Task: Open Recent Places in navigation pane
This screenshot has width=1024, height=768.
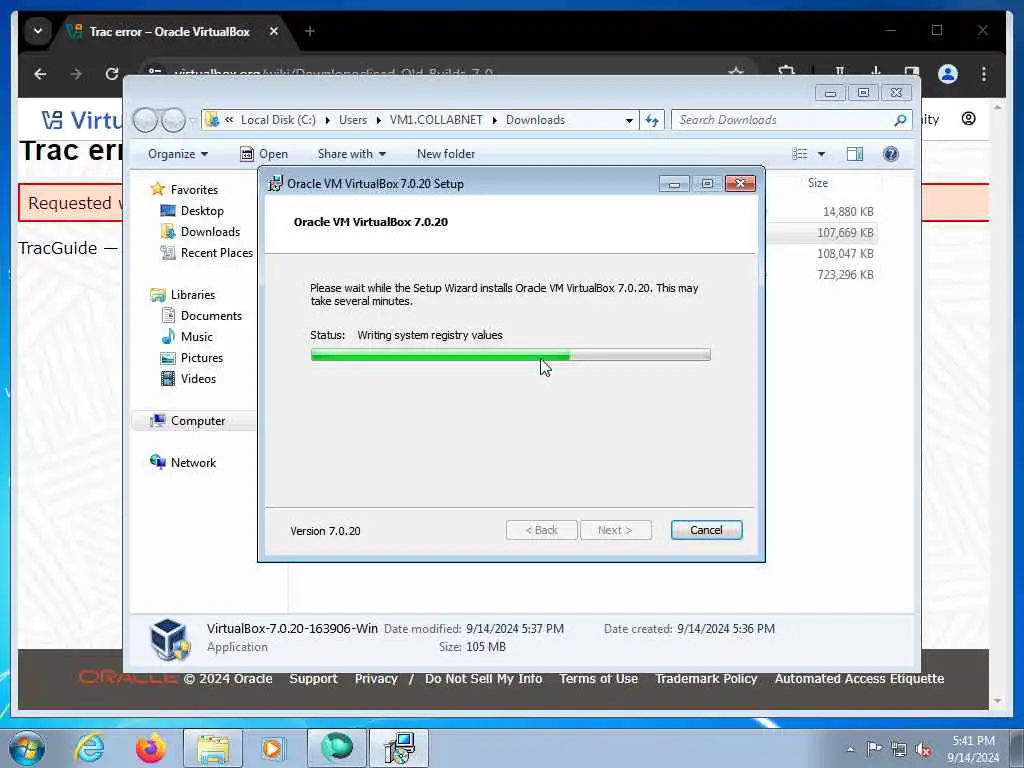Action: 216,252
